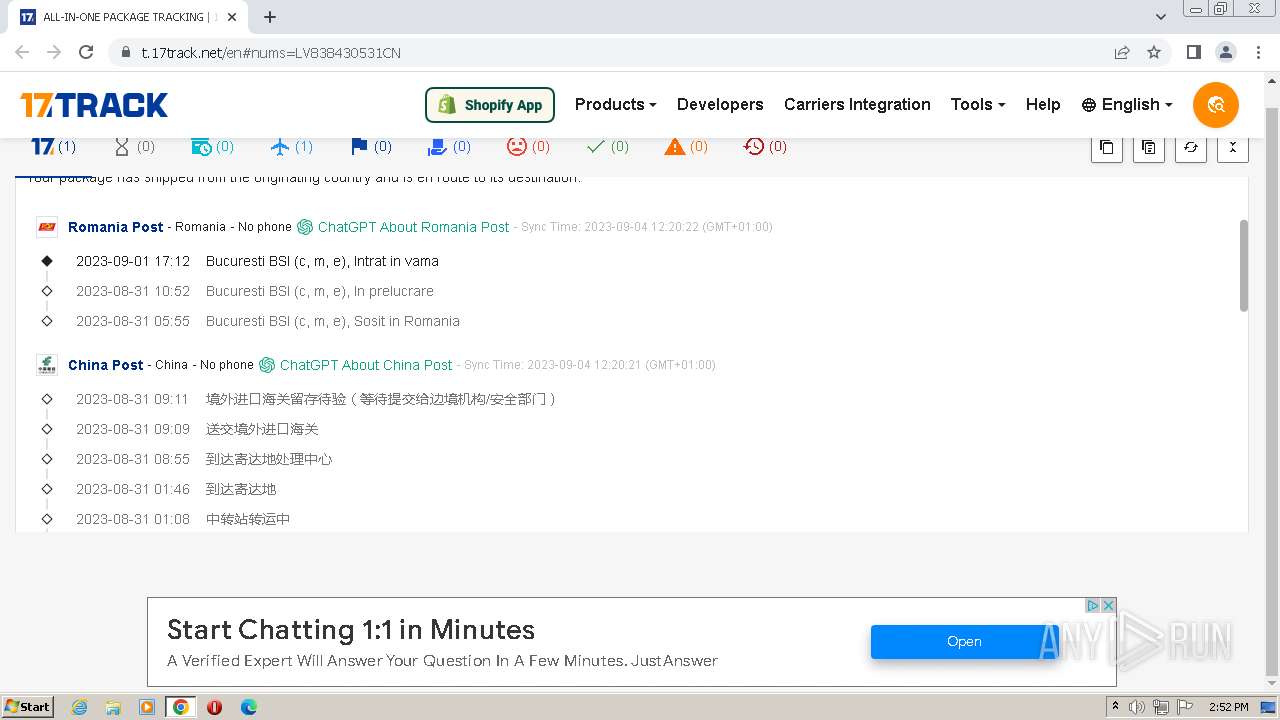The width and height of the screenshot is (1280, 720).
Task: Select the In Transit airplane tab
Action: tap(291, 147)
